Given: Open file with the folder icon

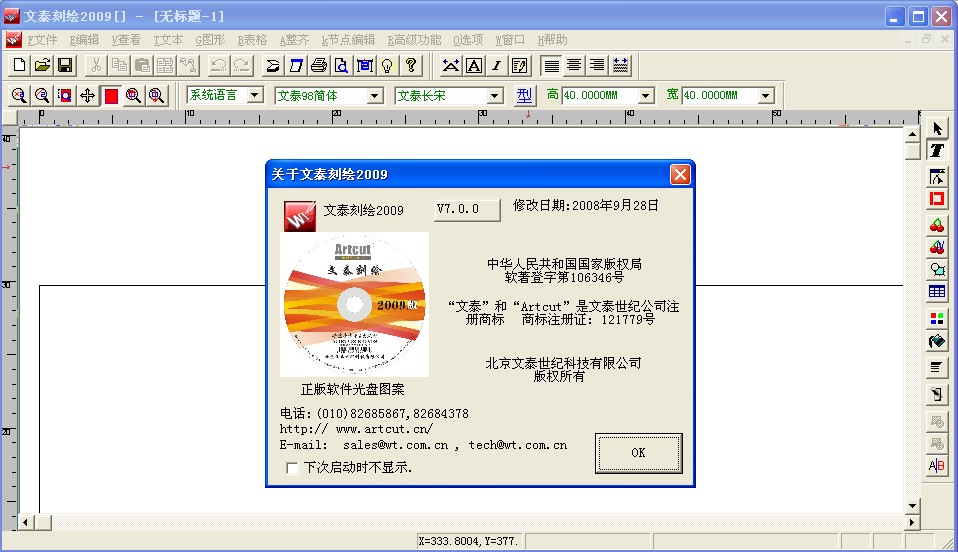Looking at the screenshot, I should tap(42, 66).
